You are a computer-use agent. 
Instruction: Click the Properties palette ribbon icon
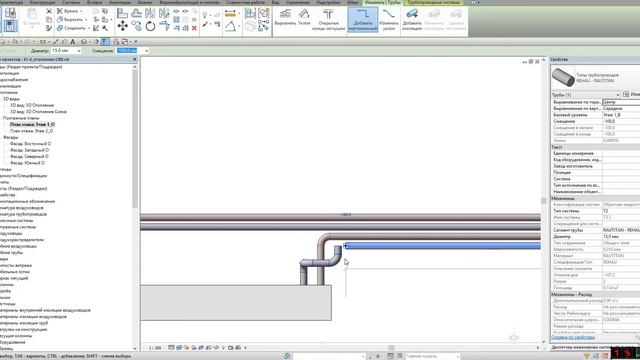(10, 26)
